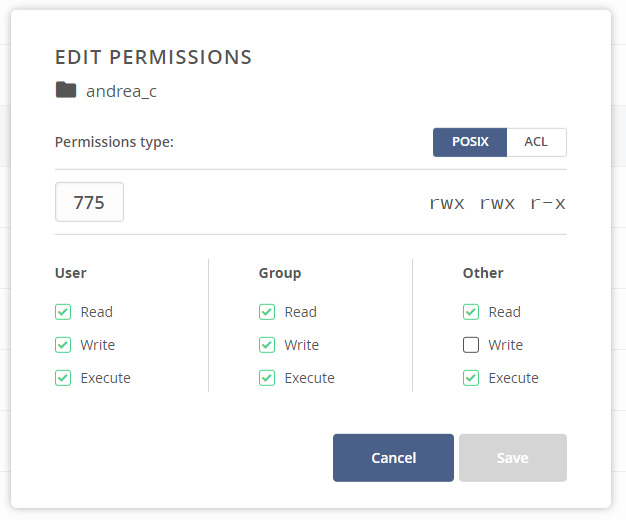Click the r-x symbolic permission text
The image size is (626, 520).
tap(548, 203)
